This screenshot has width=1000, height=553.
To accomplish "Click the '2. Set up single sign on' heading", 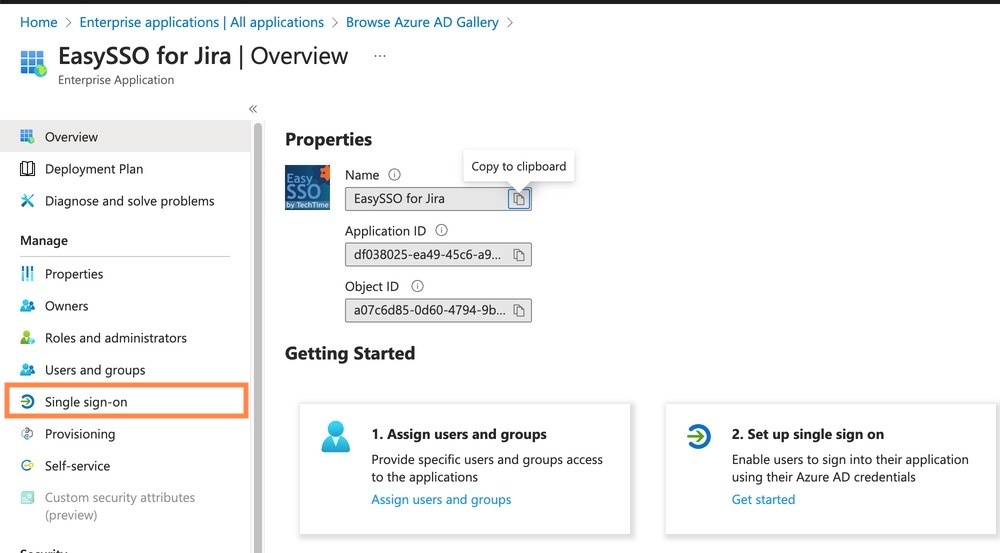I will [x=808, y=434].
